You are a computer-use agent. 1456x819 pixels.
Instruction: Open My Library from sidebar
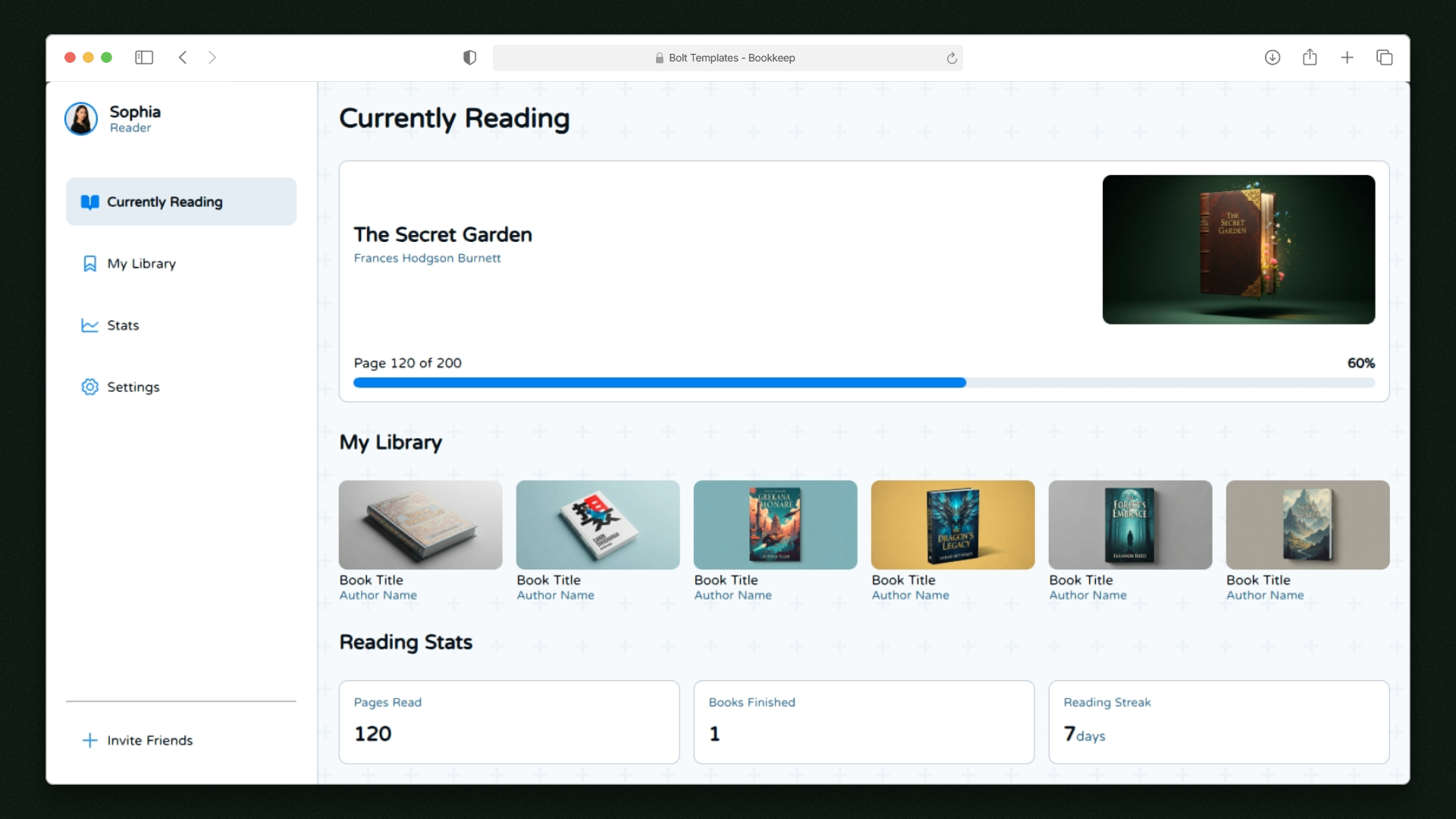coord(141,264)
